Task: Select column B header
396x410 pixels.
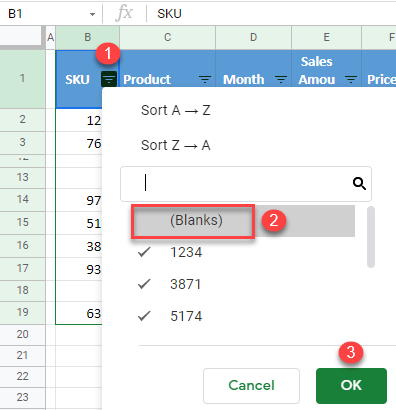Action: [x=87, y=37]
